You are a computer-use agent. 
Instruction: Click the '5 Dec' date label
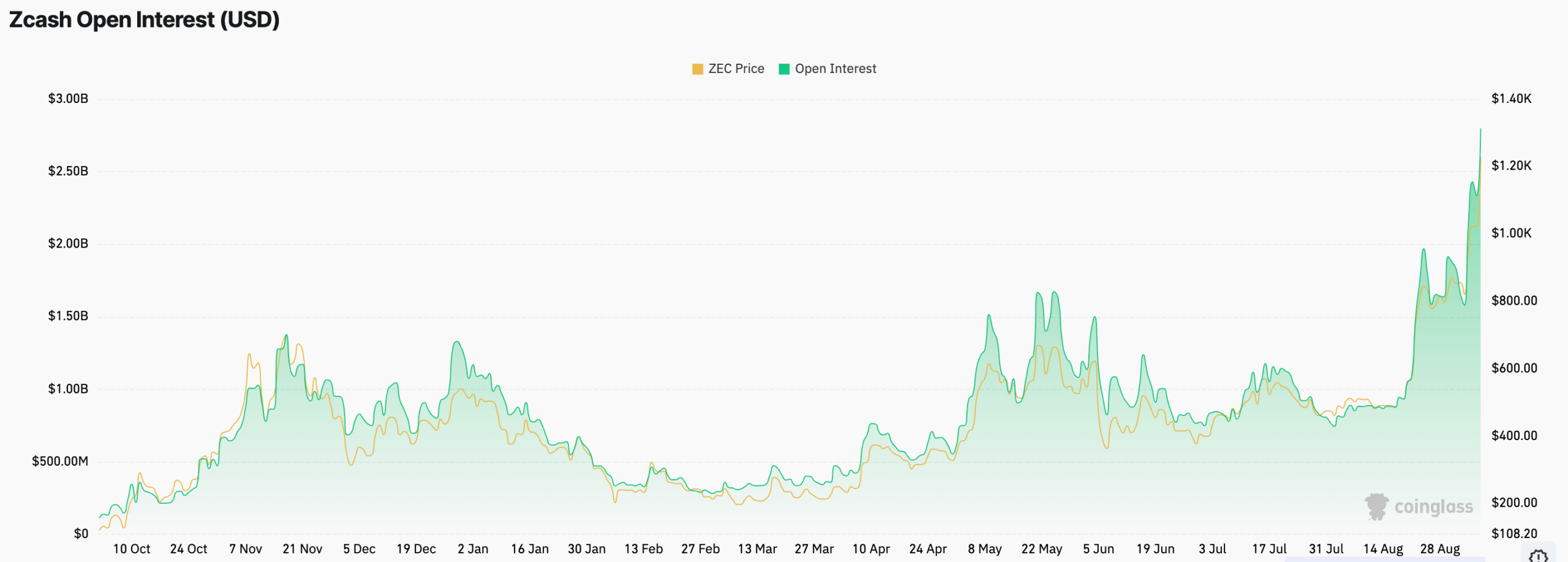pyautogui.click(x=360, y=549)
